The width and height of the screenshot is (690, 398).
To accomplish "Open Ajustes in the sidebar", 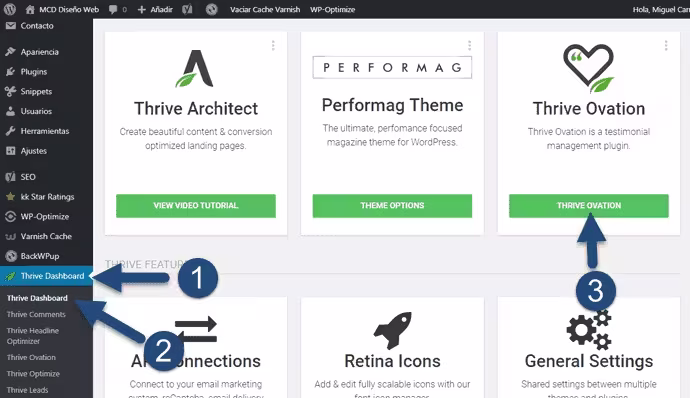I will coord(33,151).
